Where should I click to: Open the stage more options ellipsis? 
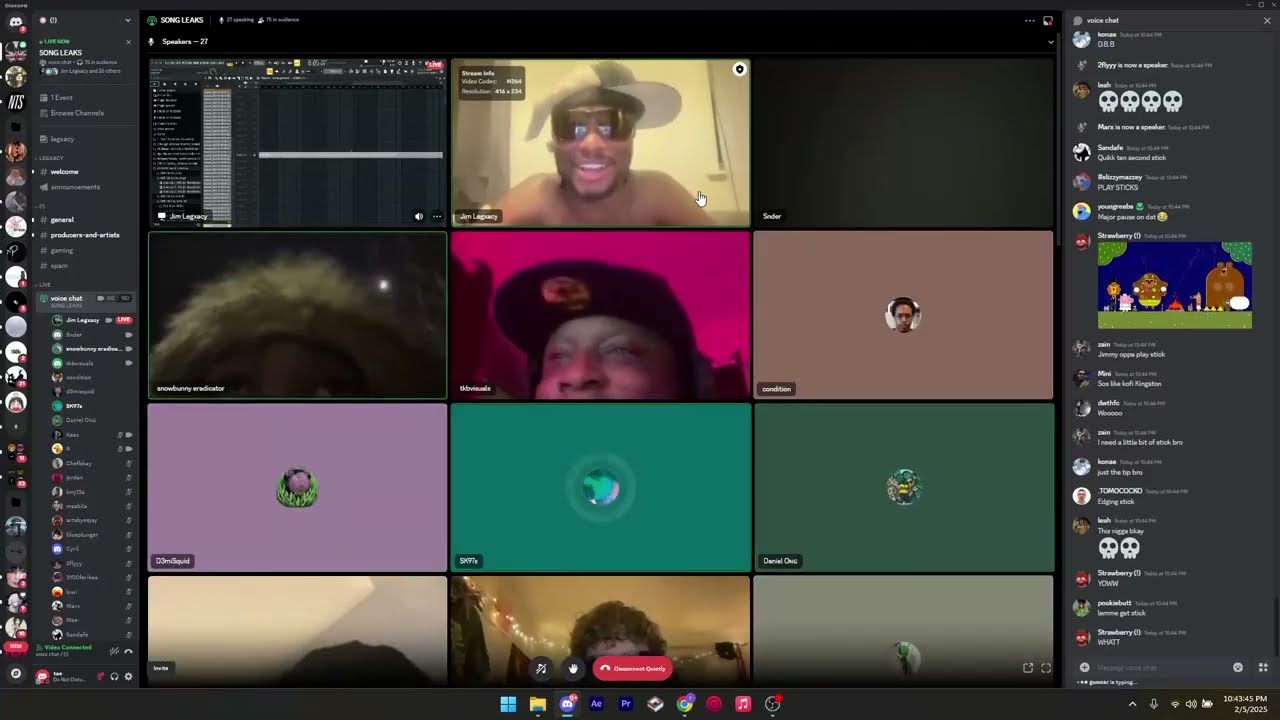coord(1030,20)
